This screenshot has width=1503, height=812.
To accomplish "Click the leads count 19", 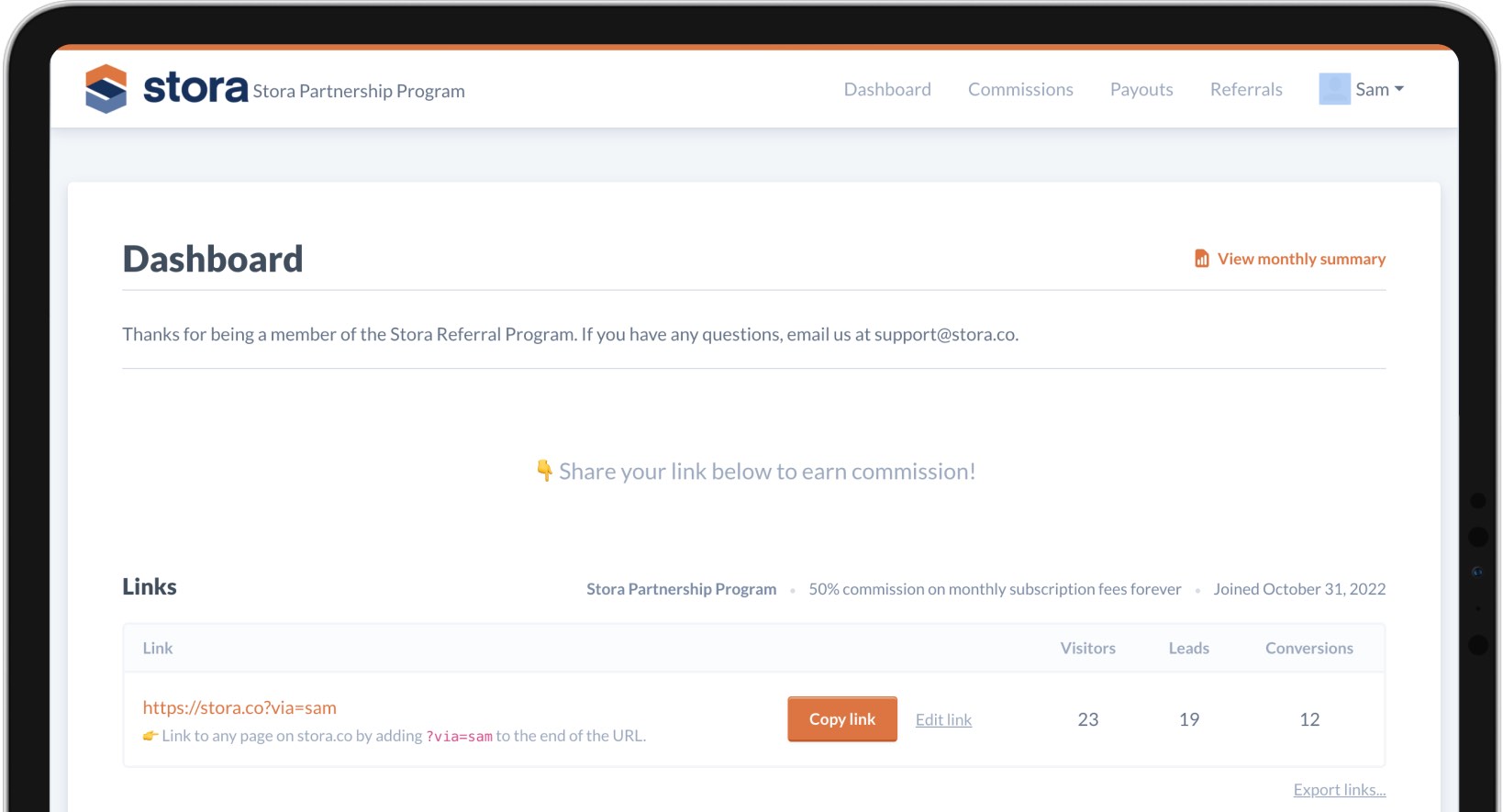I will [x=1189, y=719].
